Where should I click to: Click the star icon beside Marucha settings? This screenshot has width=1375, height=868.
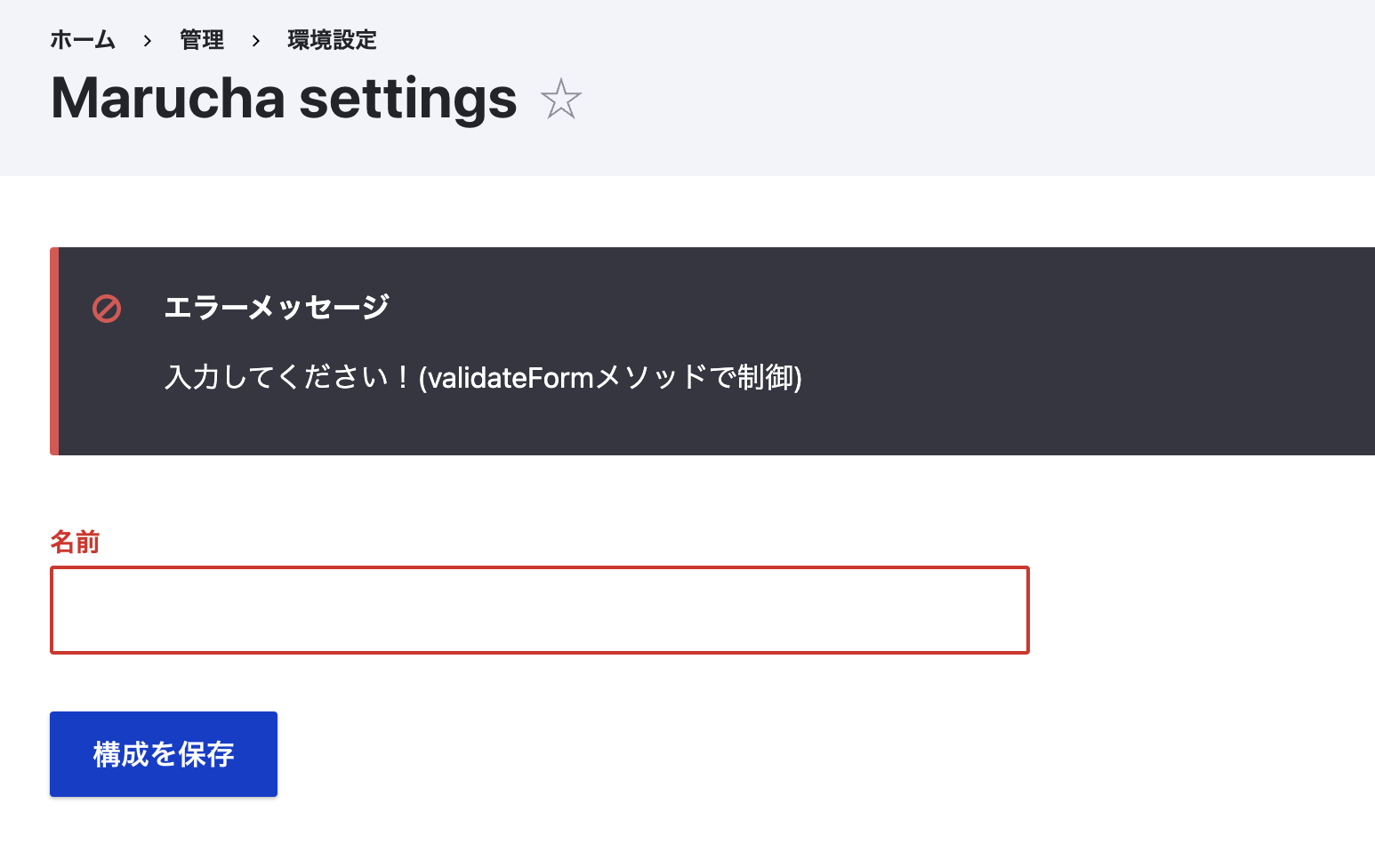click(560, 99)
